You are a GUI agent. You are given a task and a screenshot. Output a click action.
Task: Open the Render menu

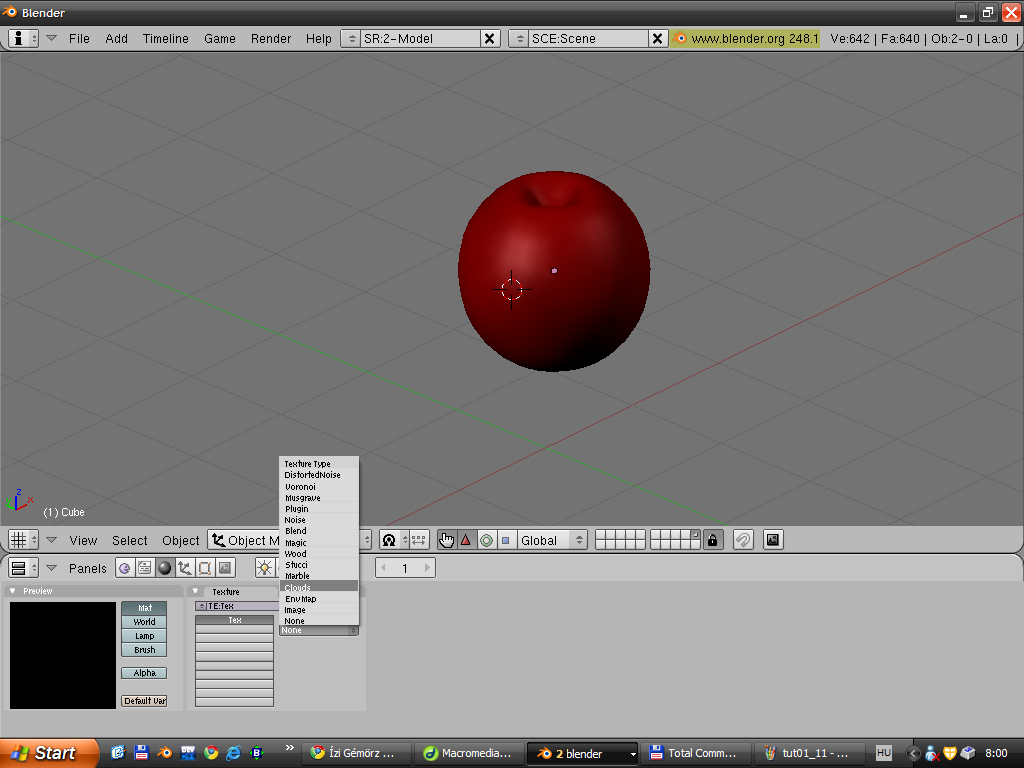click(x=271, y=39)
